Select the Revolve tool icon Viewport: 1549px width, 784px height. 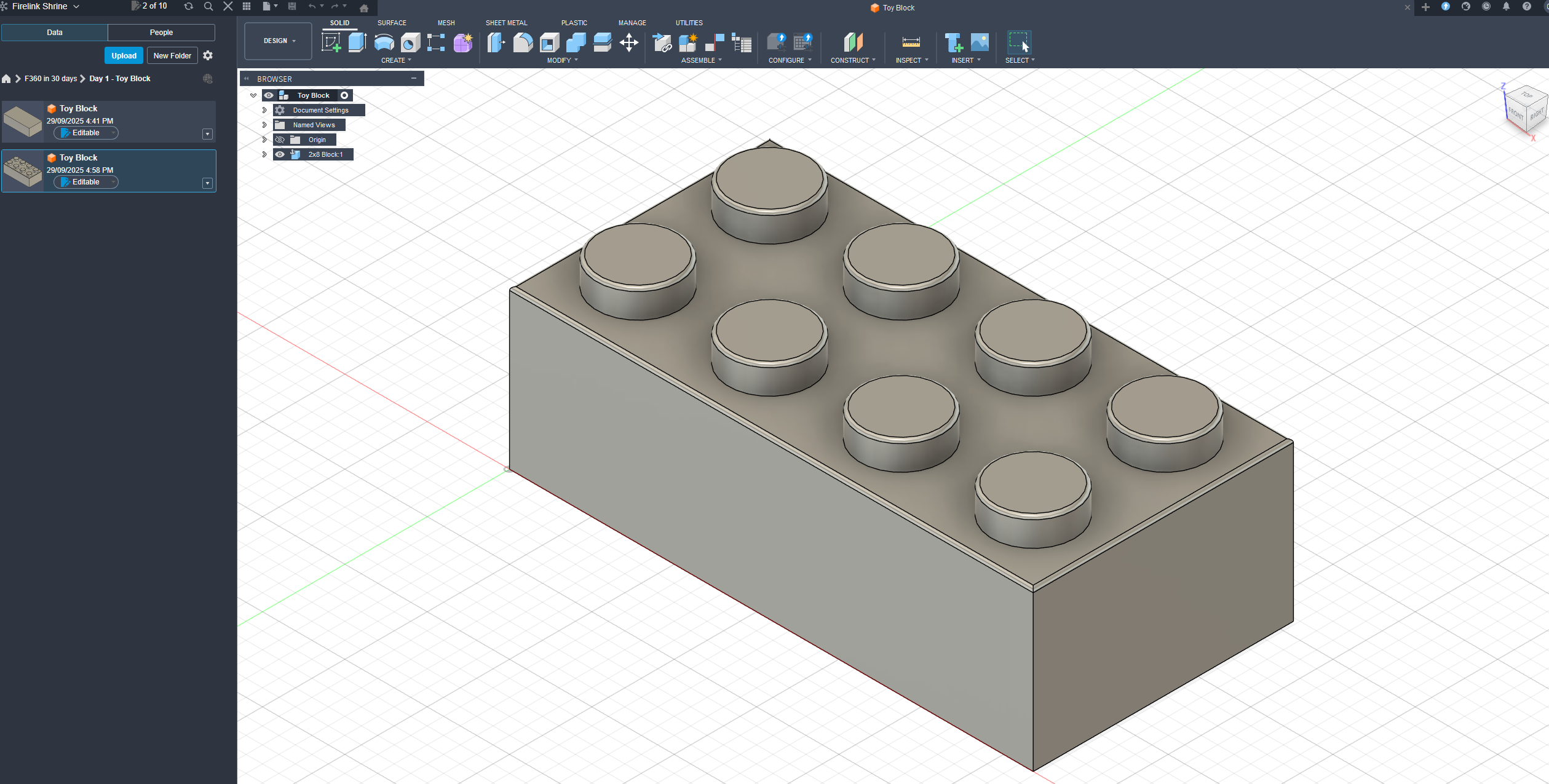[x=384, y=42]
